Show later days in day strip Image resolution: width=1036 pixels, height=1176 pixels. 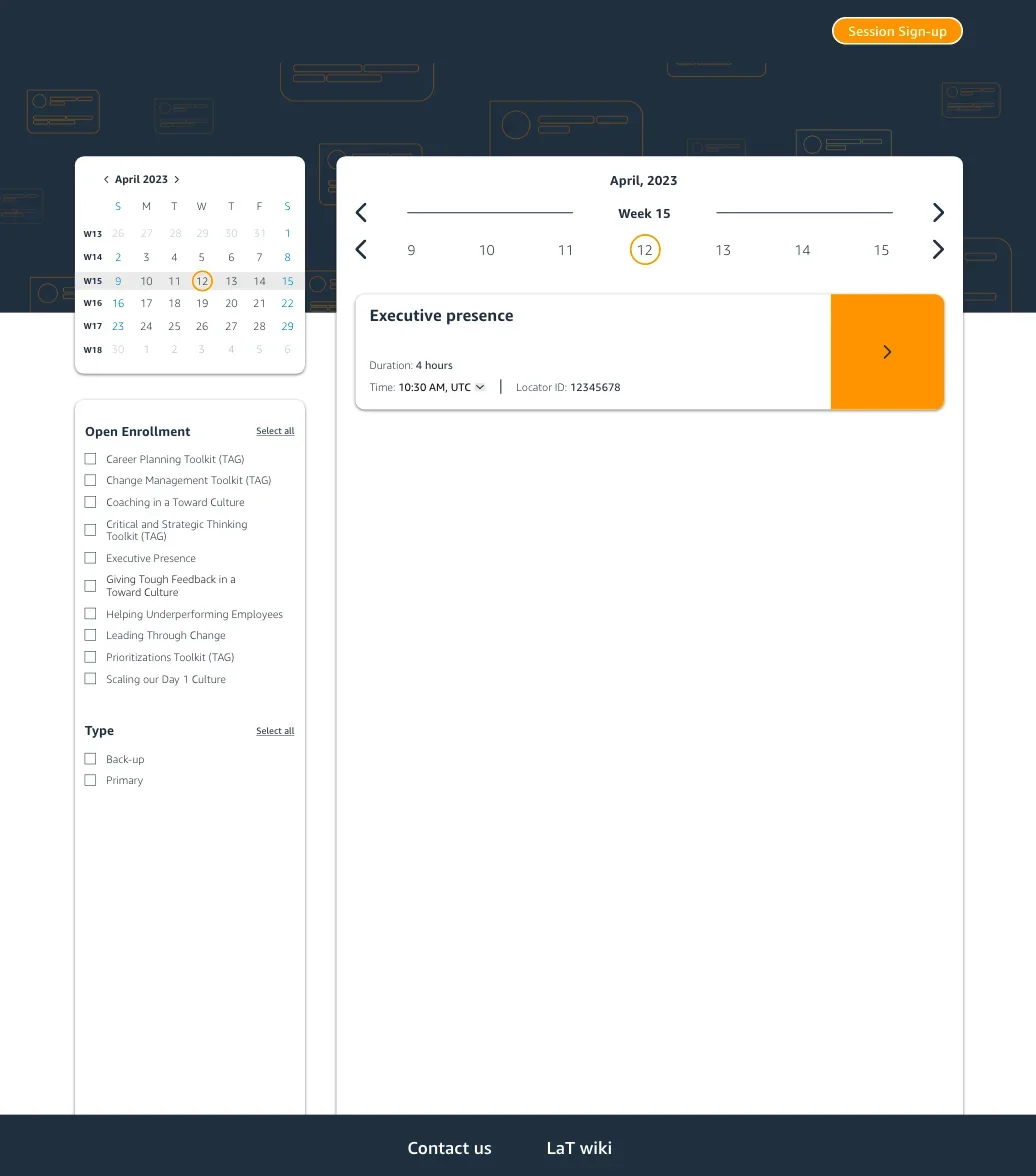(938, 250)
